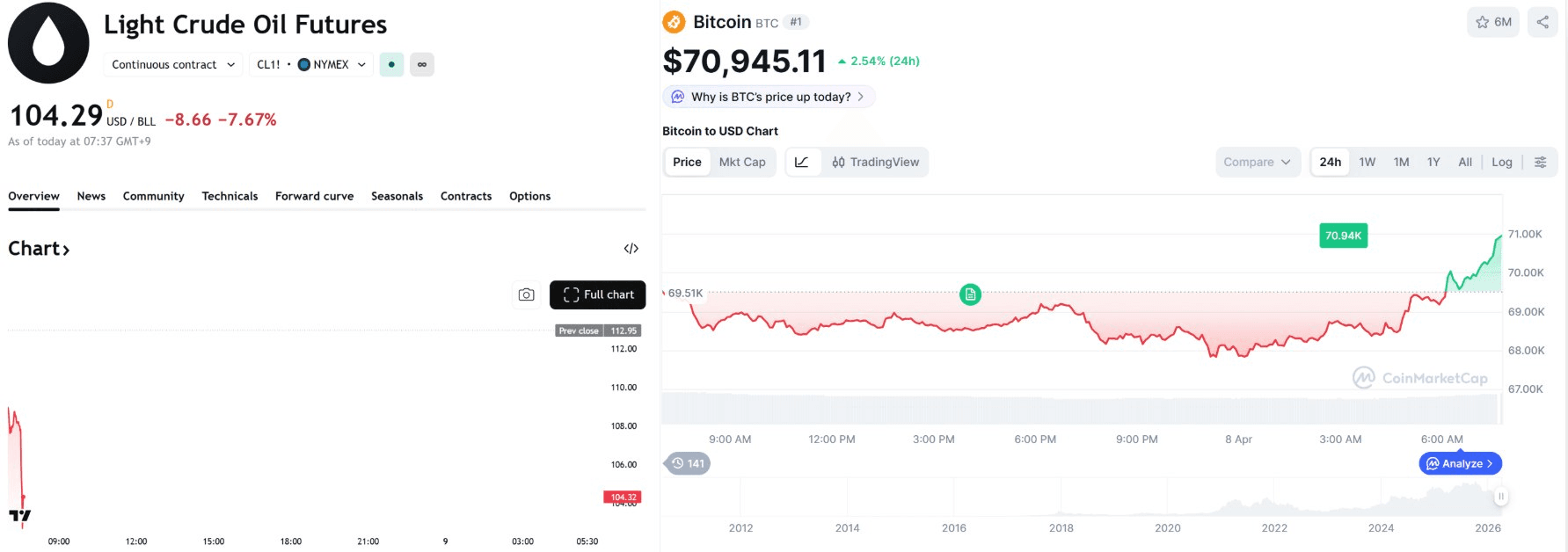1568x552 pixels.
Task: Switch to the Technicals tab
Action: tap(230, 195)
